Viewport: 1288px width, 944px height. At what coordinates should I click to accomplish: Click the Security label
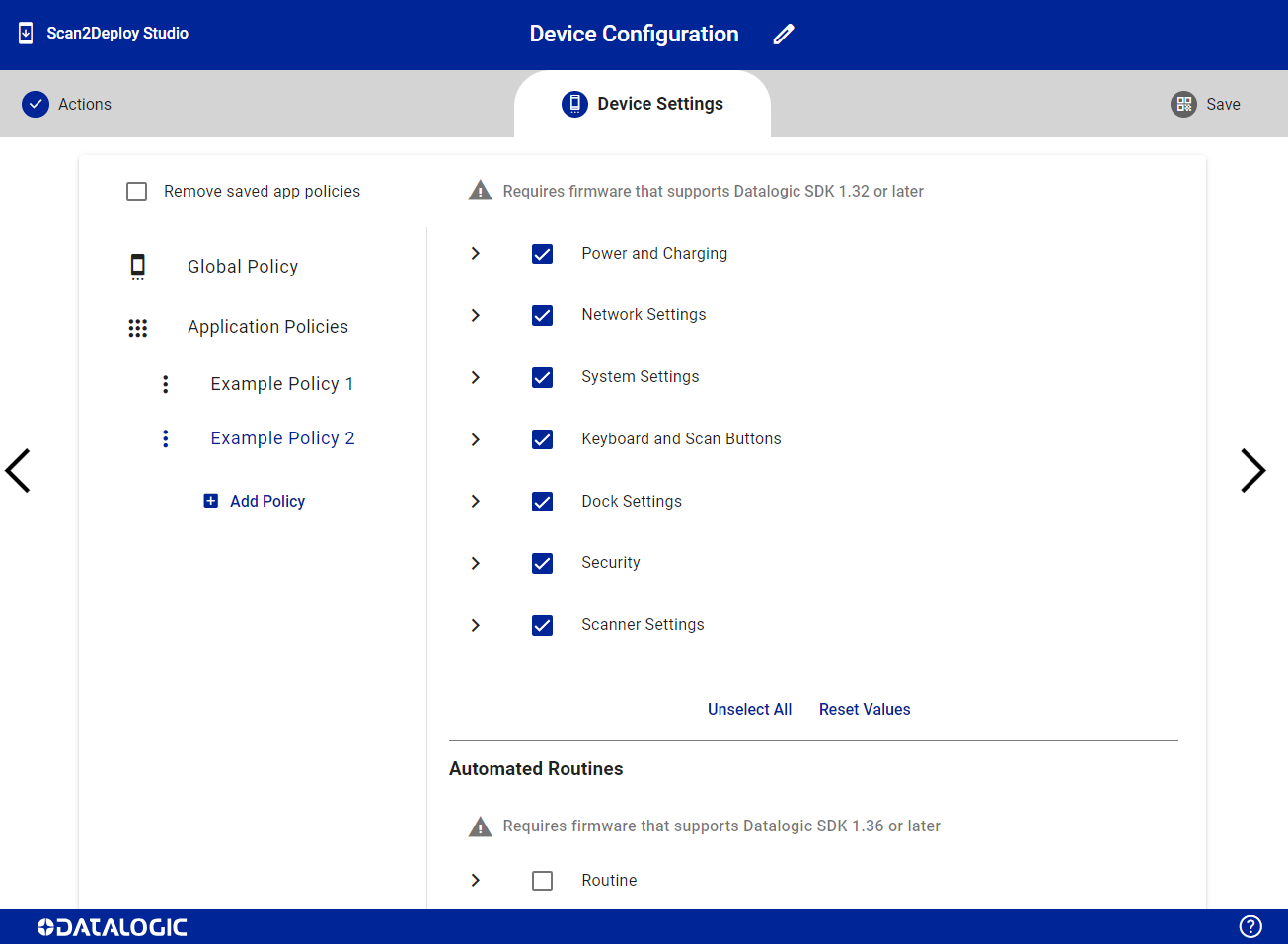(611, 563)
